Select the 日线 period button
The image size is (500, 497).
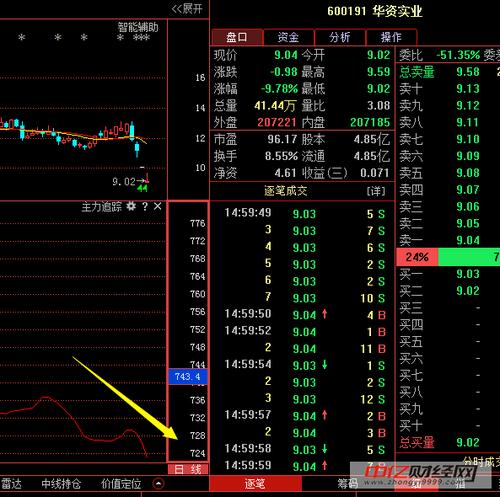(x=188, y=469)
